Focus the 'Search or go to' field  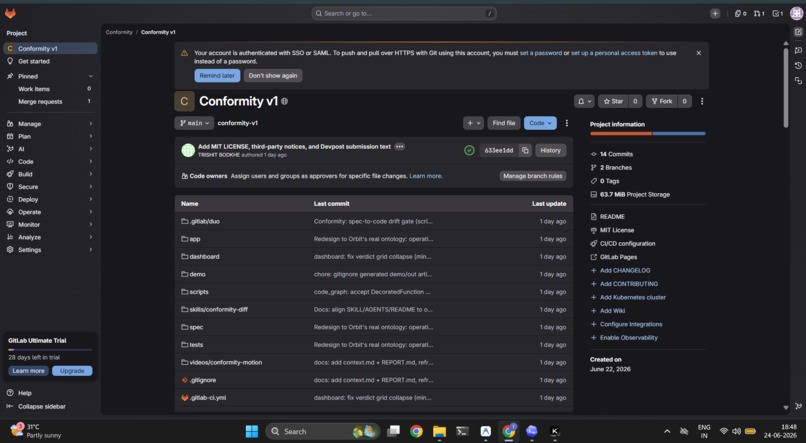(x=404, y=14)
